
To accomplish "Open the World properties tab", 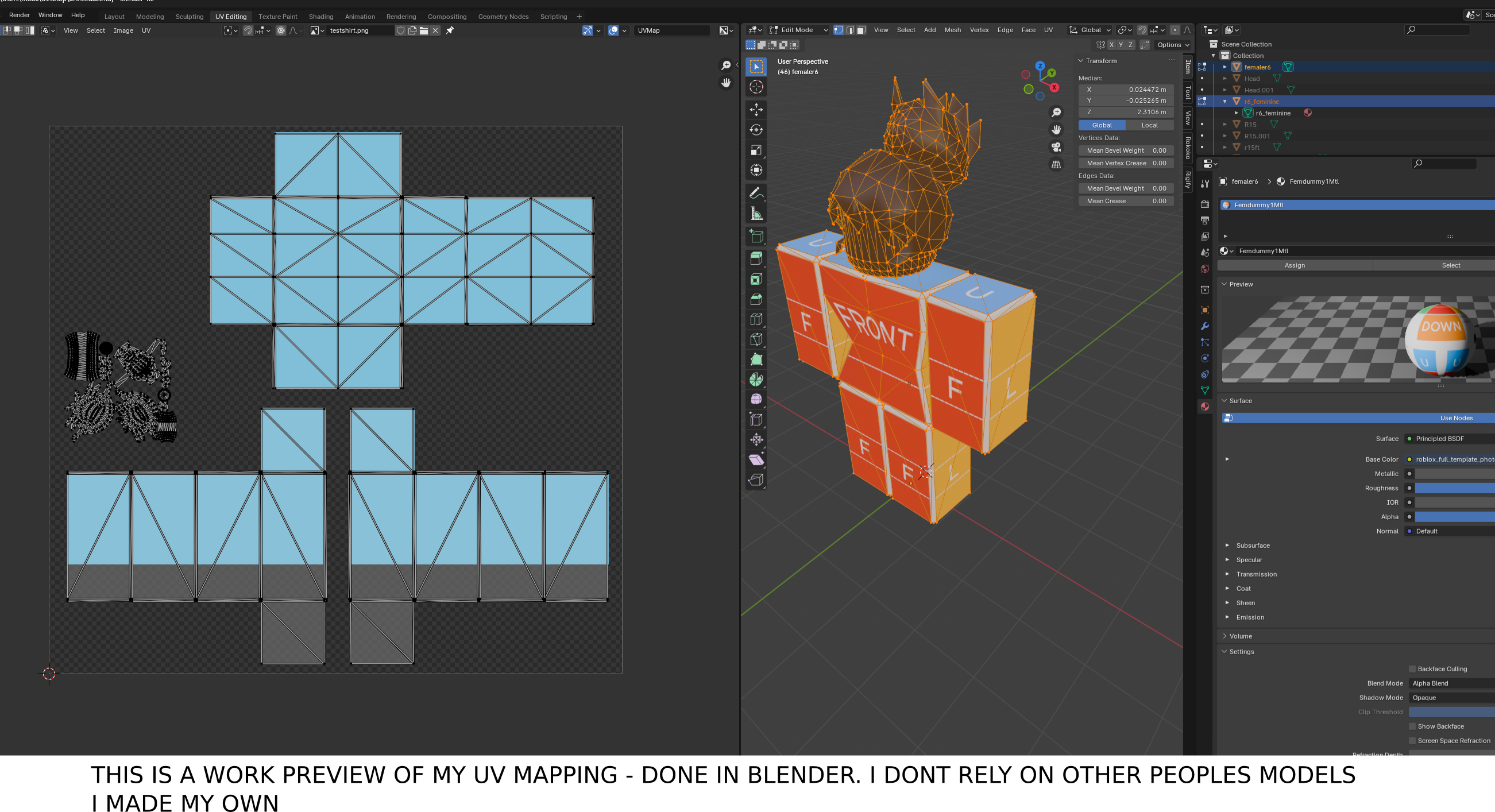I will [x=1205, y=269].
